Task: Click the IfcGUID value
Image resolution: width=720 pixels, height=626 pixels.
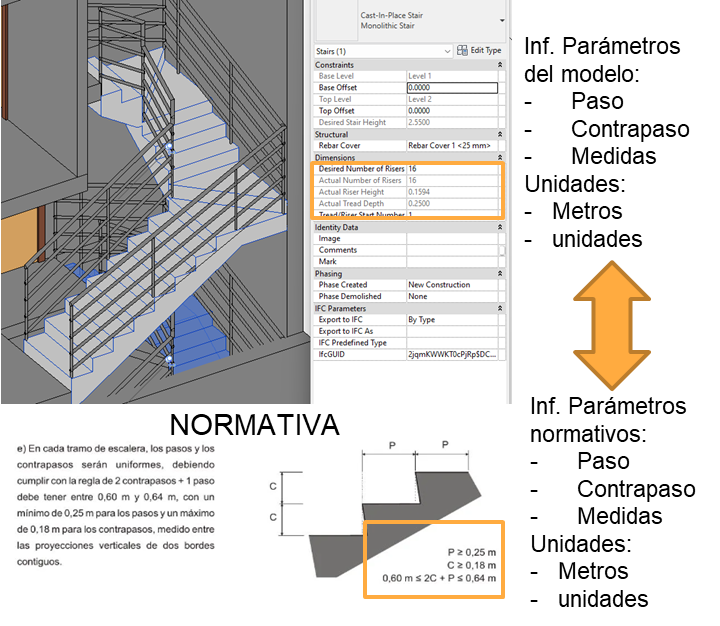Action: click(452, 355)
